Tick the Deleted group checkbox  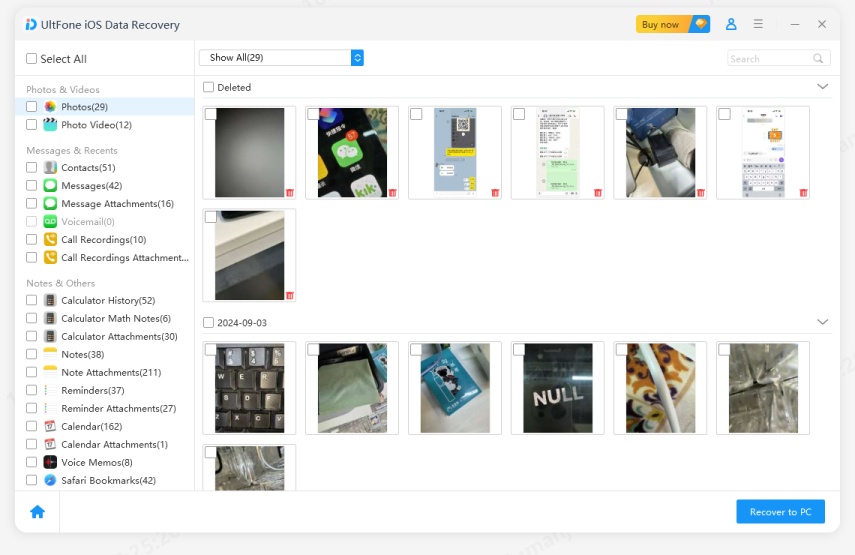(208, 87)
